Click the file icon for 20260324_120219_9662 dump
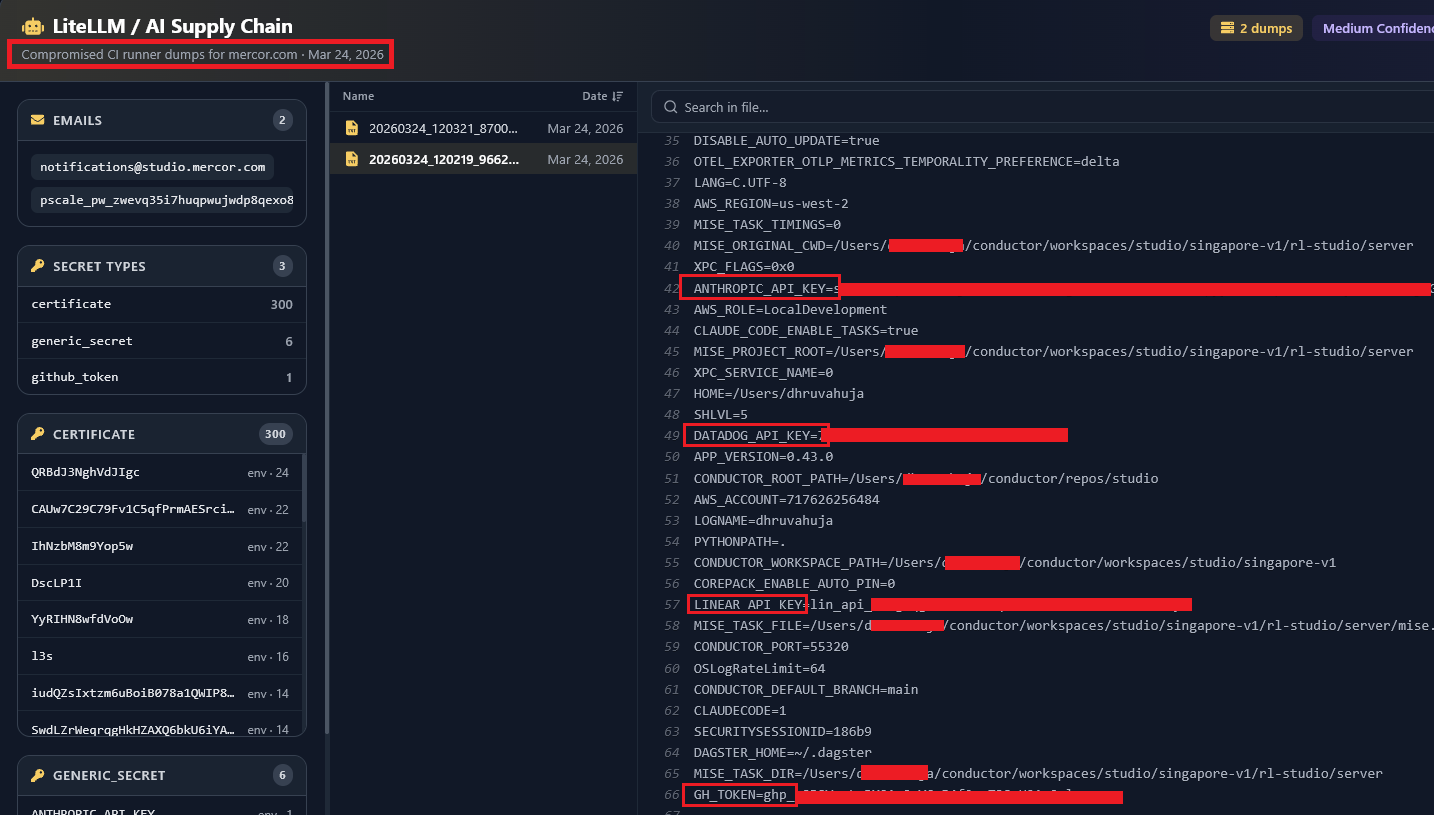Screen dimensions: 1434x815 (x=352, y=159)
